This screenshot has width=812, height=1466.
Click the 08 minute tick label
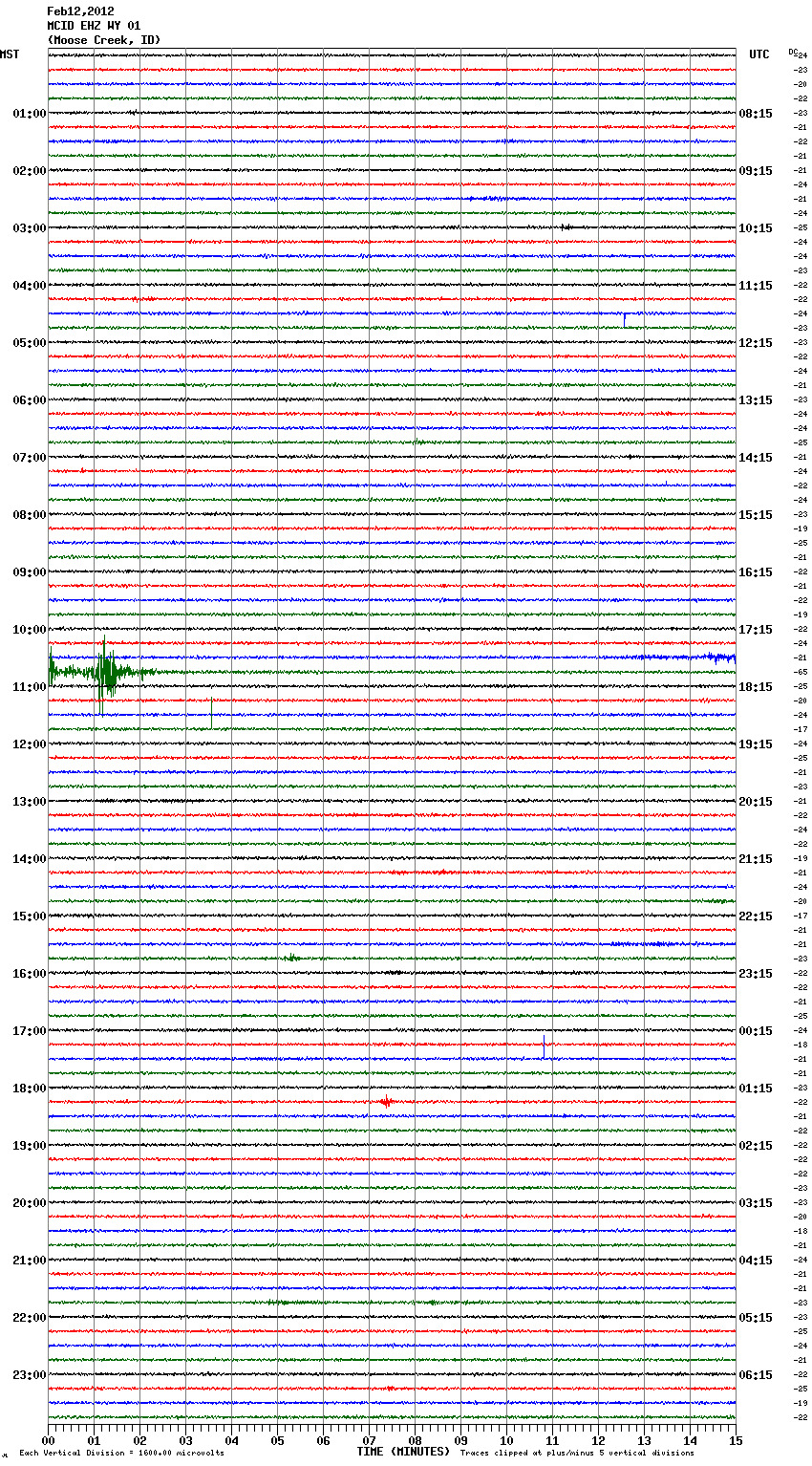[415, 1440]
